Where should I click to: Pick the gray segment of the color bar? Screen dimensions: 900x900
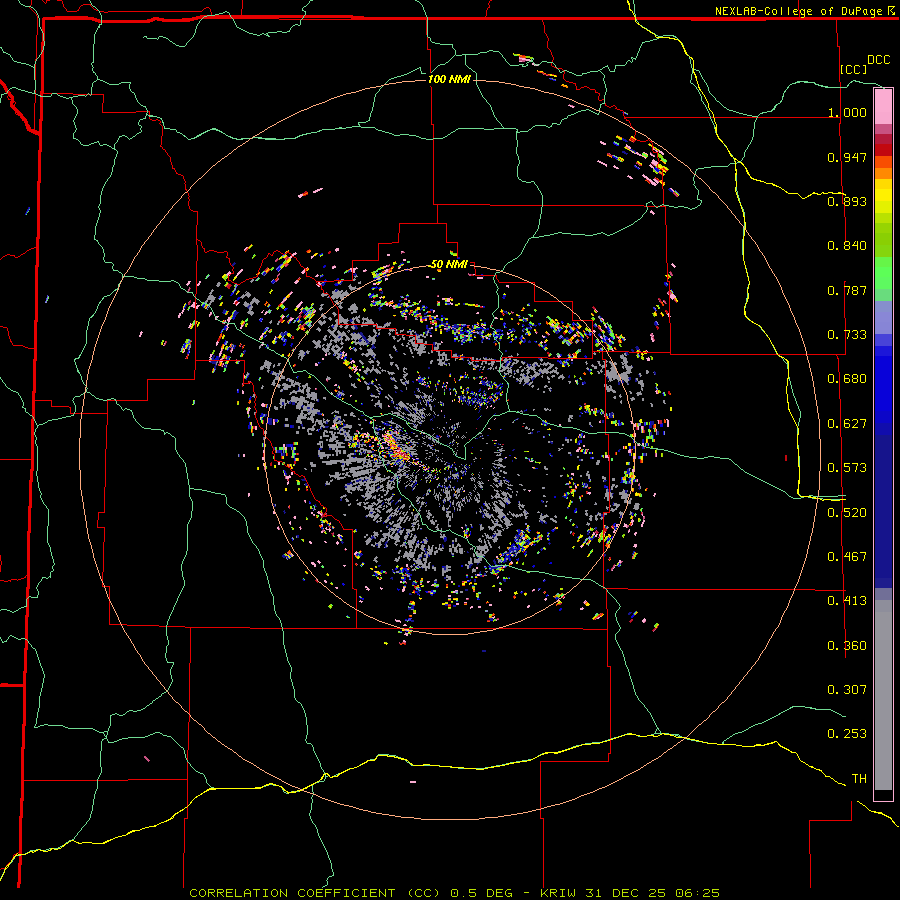pos(883,695)
